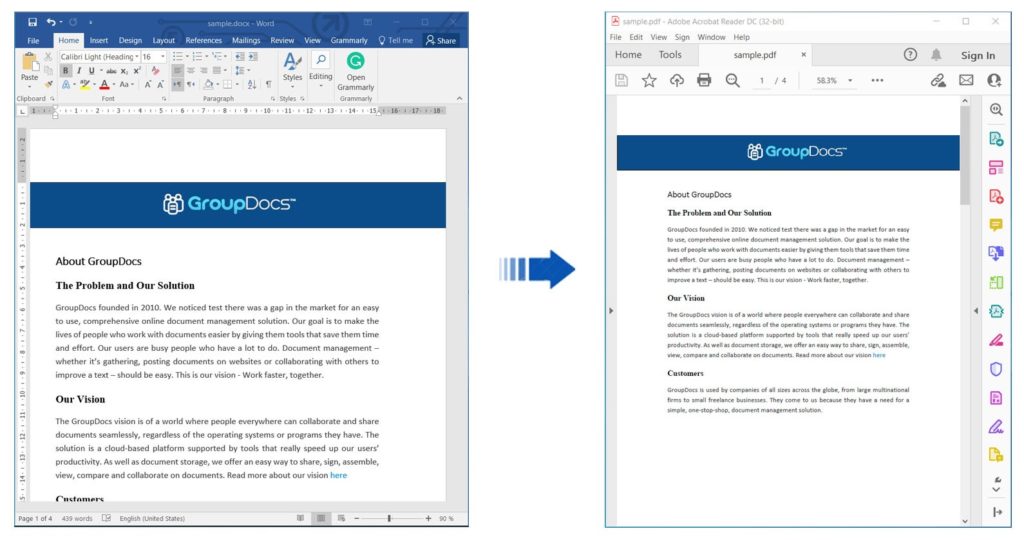Toggle Bold formatting in Word
1024x540 pixels.
[x=66, y=71]
